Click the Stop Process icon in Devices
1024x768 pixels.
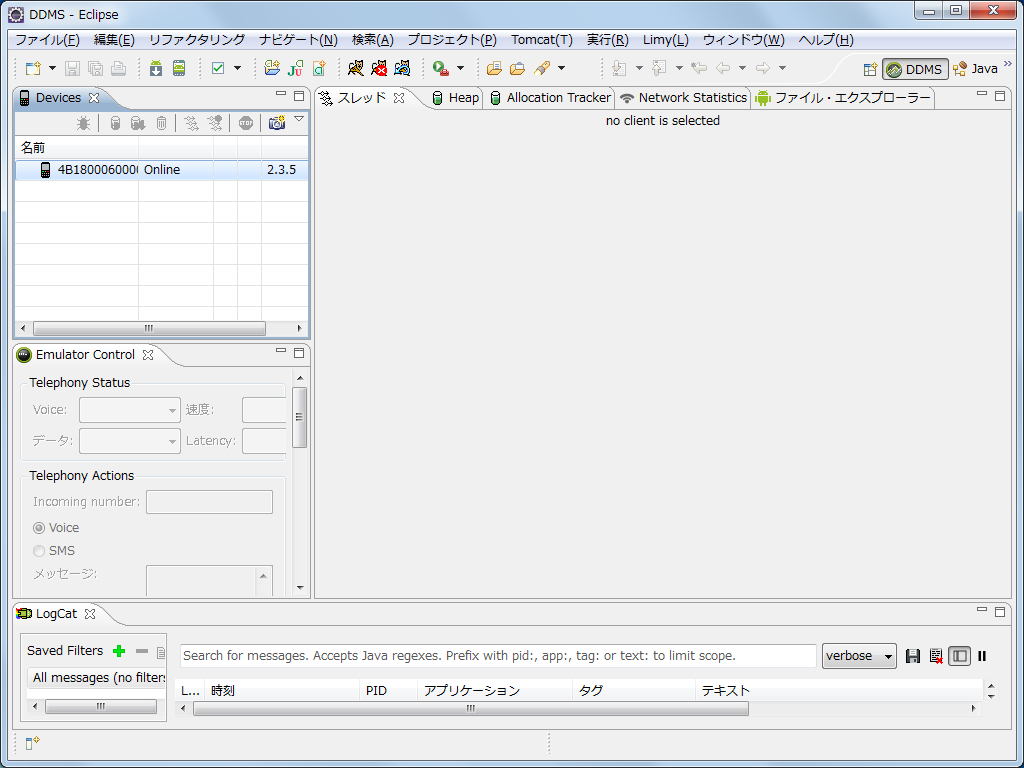tap(246, 123)
